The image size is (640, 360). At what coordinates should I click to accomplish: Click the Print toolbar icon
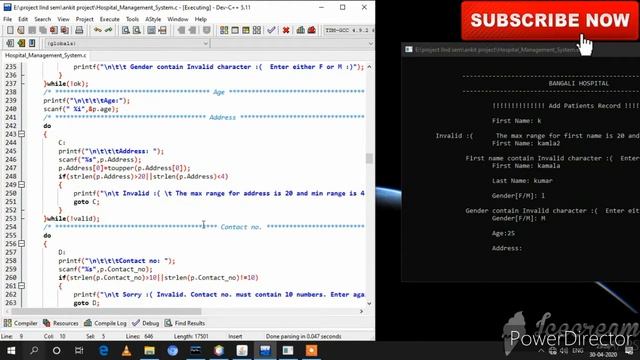coord(79,30)
